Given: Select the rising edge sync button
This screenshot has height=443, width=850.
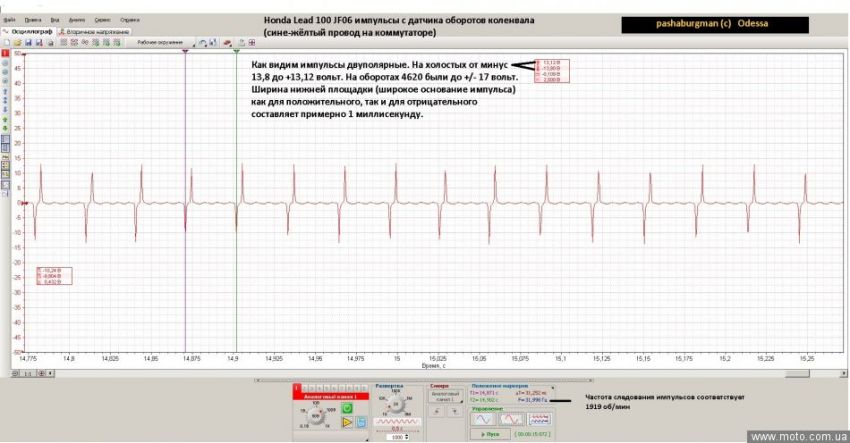Looking at the screenshot, I should coord(436,411).
